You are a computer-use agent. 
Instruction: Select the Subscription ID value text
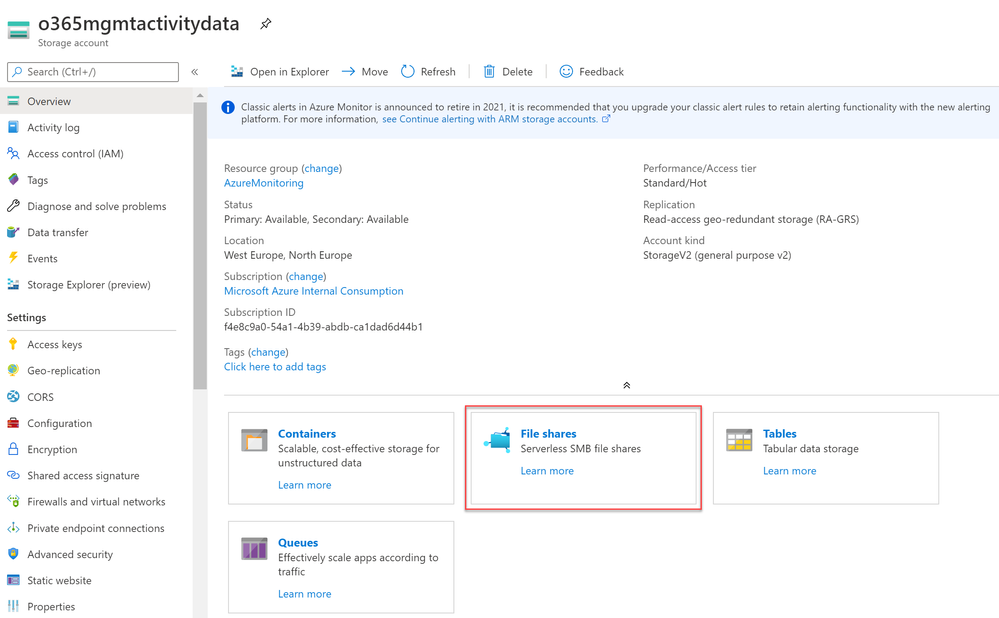point(323,327)
